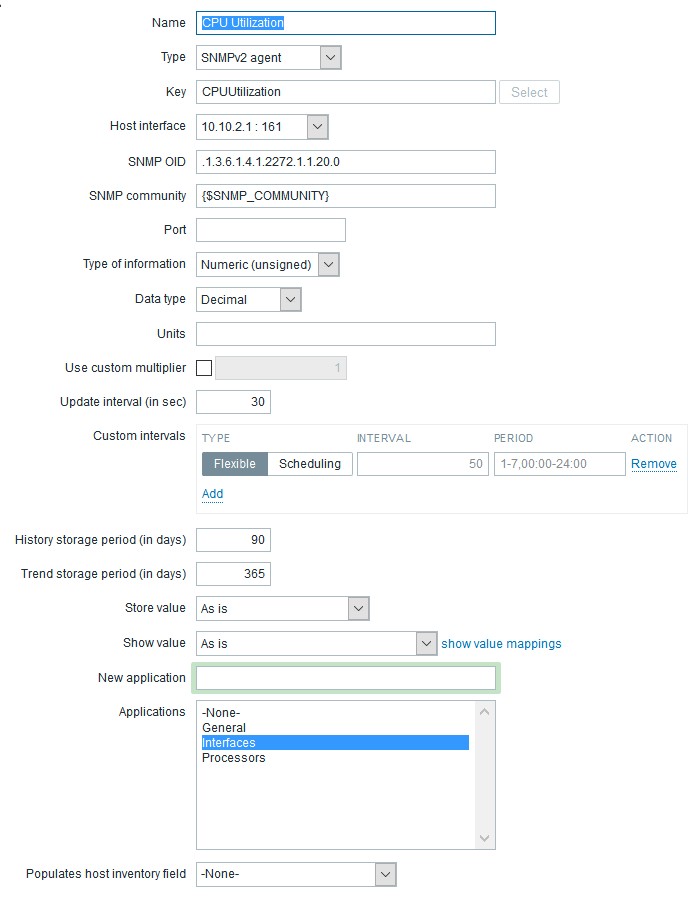Open Populates host inventory field dropdown

coord(296,874)
